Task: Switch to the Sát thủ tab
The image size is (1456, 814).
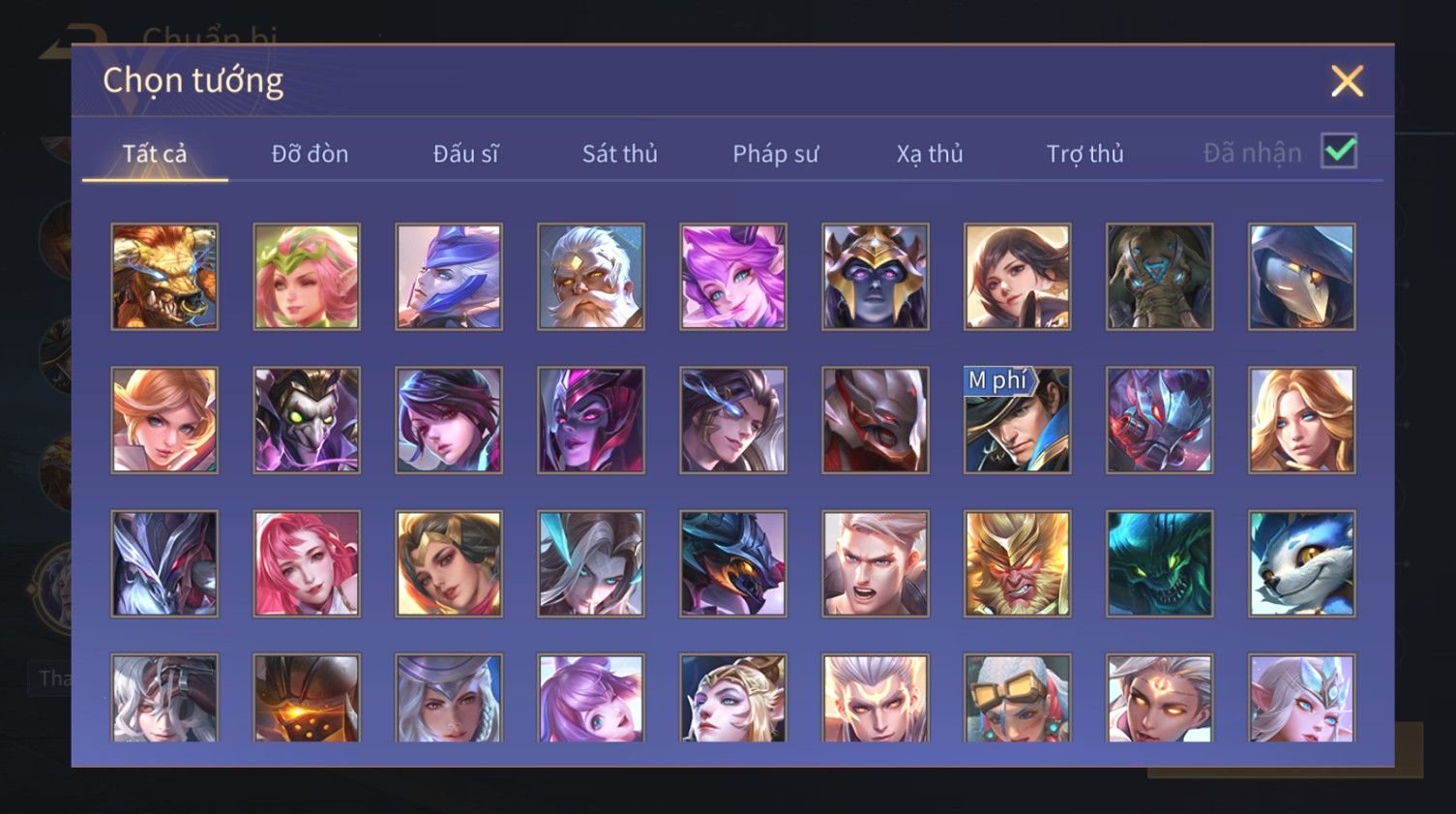Action: [x=620, y=153]
